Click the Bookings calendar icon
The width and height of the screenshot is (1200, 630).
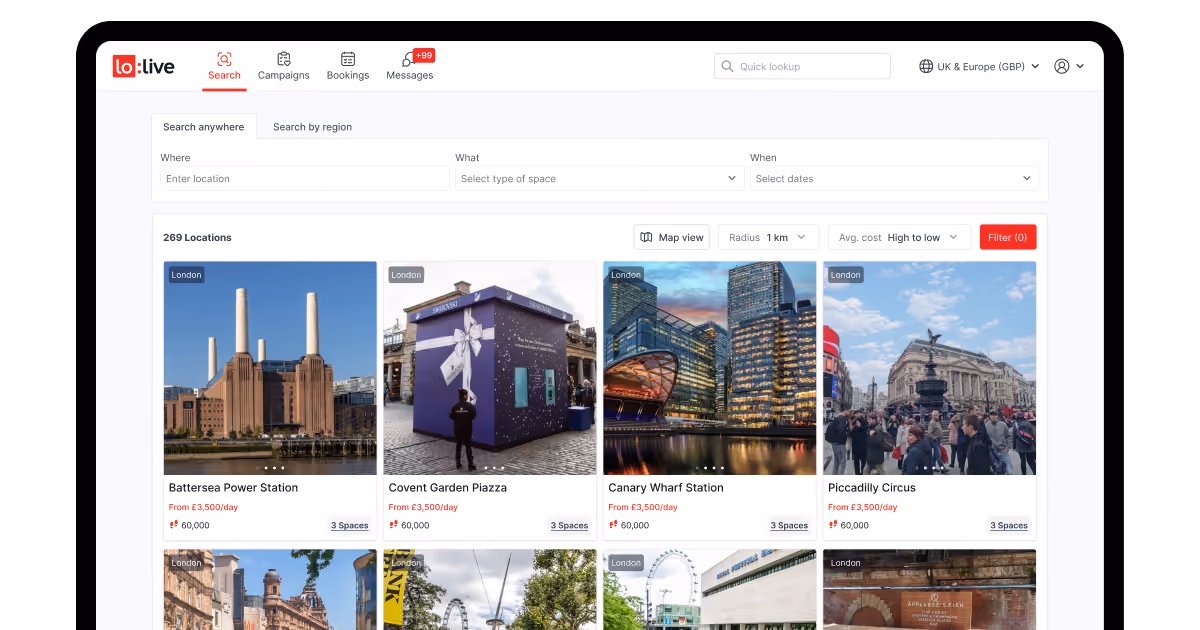[348, 59]
